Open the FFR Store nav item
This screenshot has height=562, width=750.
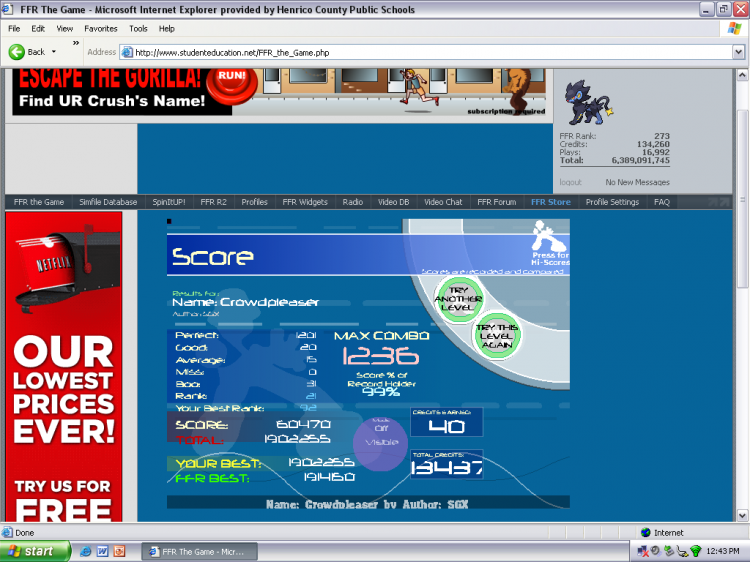551,202
